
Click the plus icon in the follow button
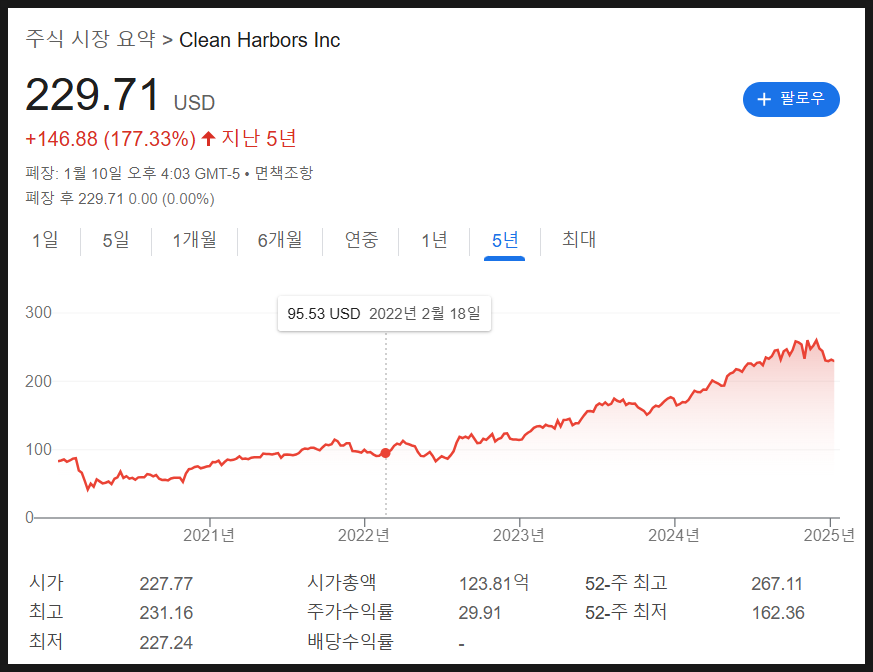point(765,99)
